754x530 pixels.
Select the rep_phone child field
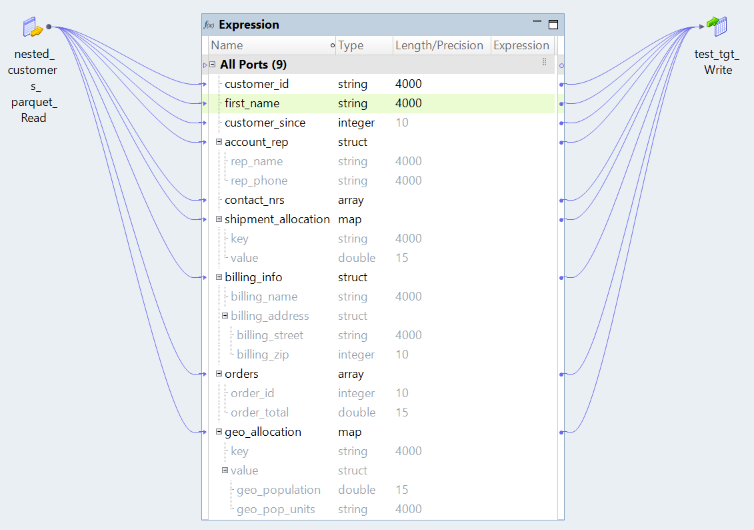[x=259, y=180]
